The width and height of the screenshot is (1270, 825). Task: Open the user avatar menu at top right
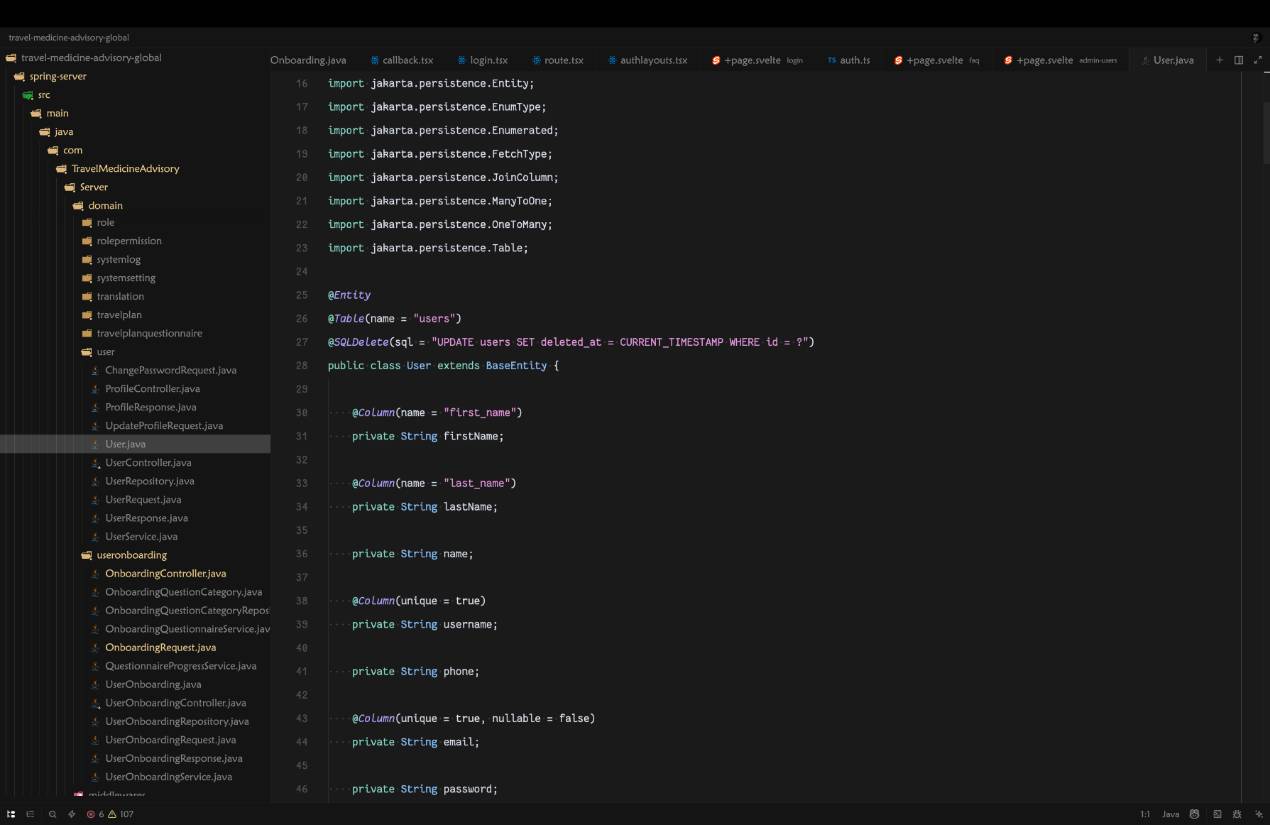tap(1256, 37)
